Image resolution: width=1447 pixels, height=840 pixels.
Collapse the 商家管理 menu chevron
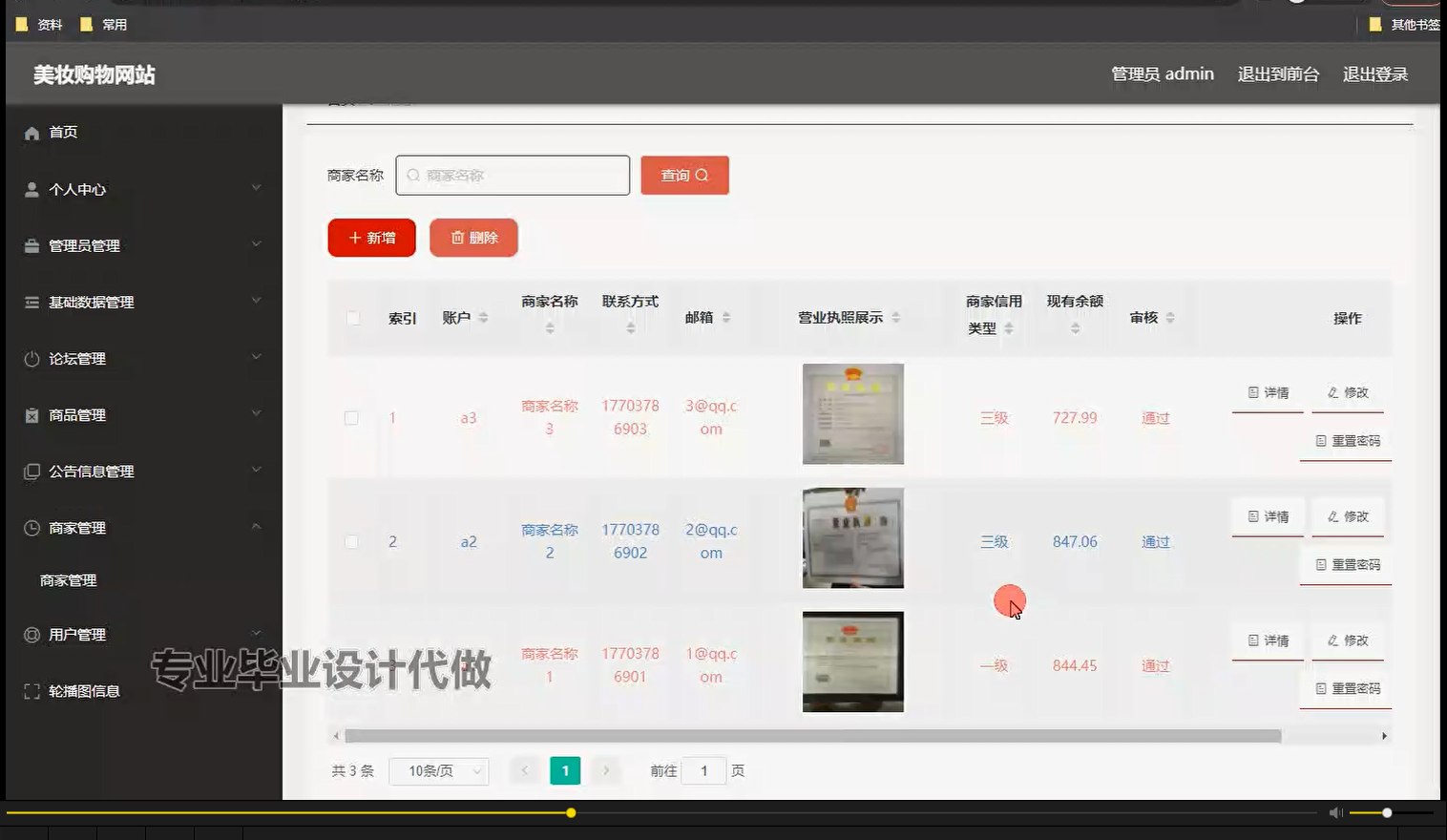256,527
